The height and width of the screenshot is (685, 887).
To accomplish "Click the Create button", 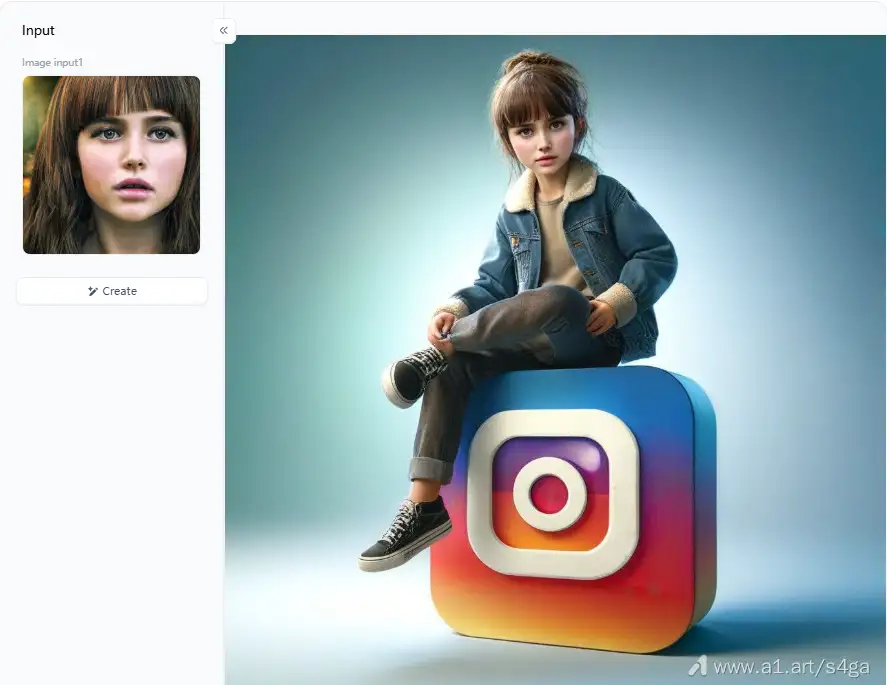I will point(112,291).
